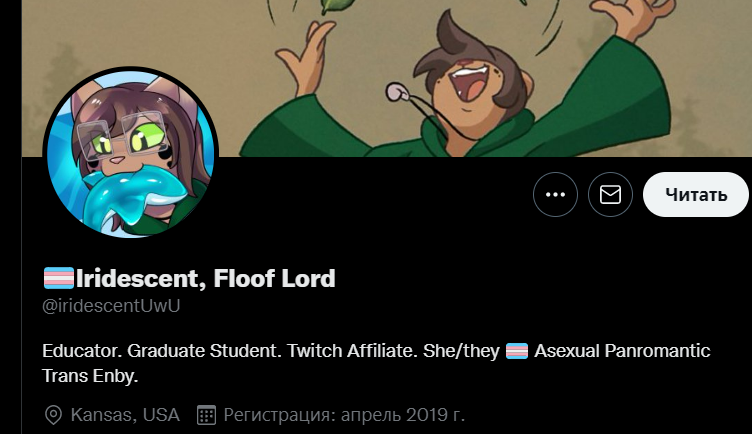Send a message via the envelope icon
Viewport: 752px width, 434px height.
click(610, 194)
